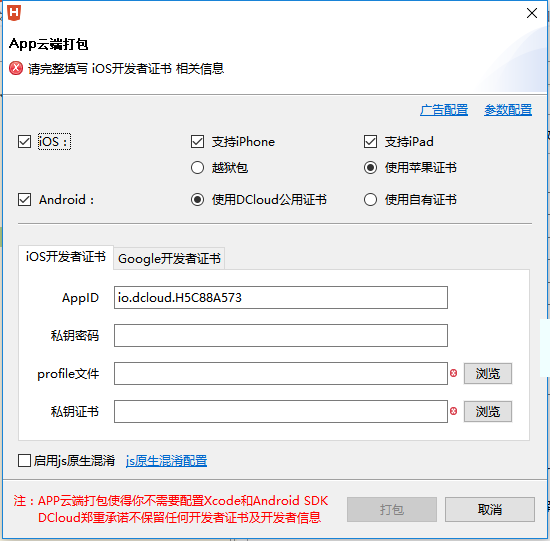Close the App云端打包 dialog
The width and height of the screenshot is (550, 541).
(x=532, y=13)
